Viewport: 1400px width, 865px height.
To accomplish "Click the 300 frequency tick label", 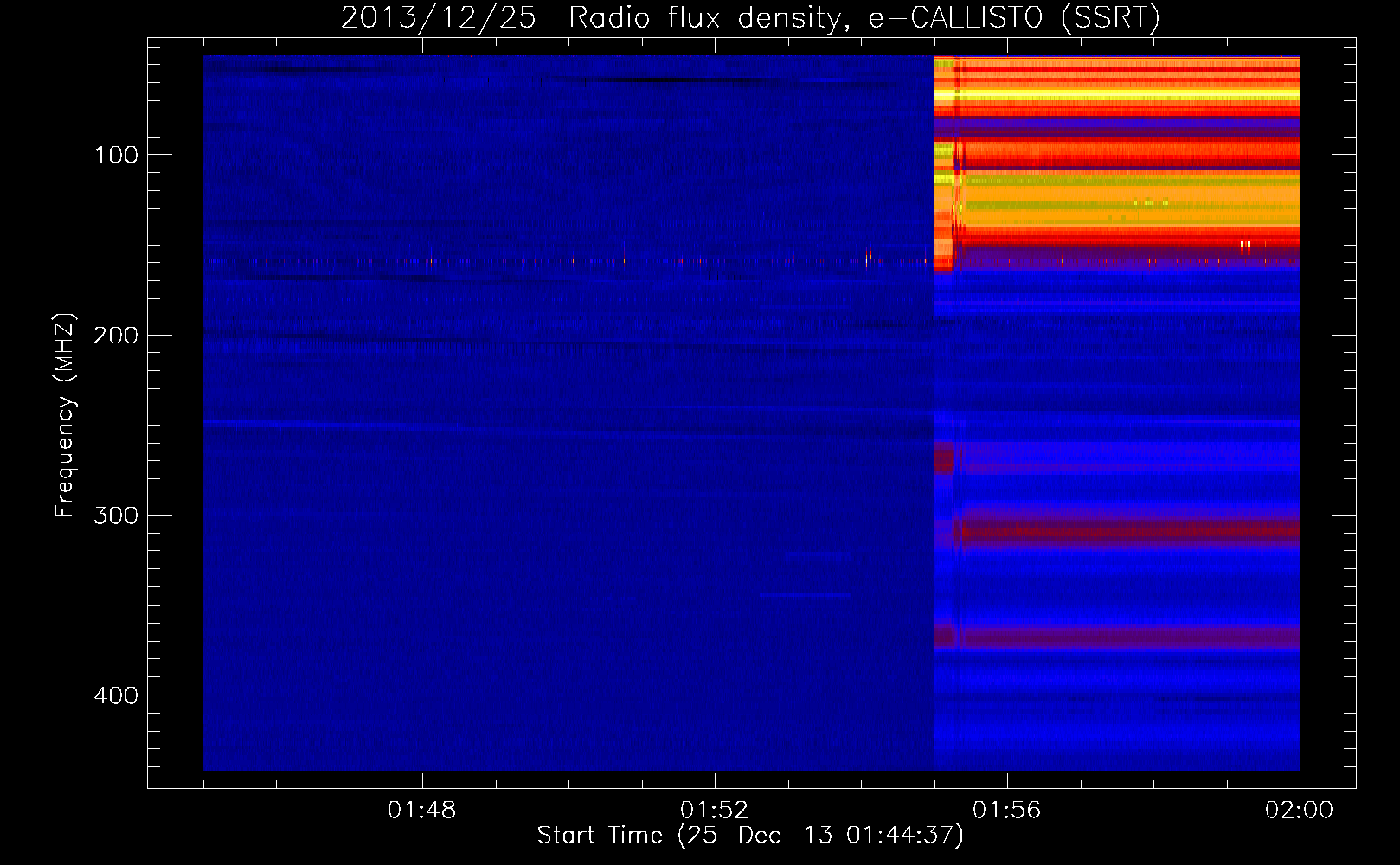I will coord(116,515).
